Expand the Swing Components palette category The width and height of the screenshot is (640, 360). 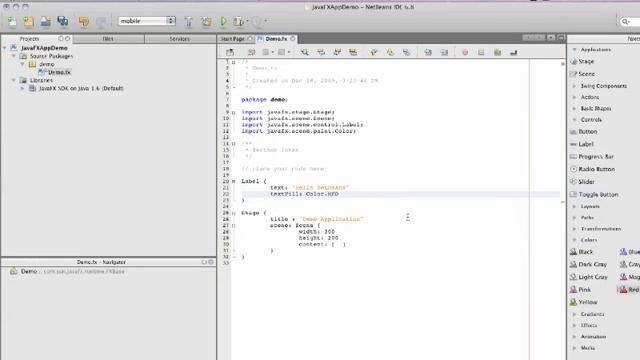(x=575, y=86)
